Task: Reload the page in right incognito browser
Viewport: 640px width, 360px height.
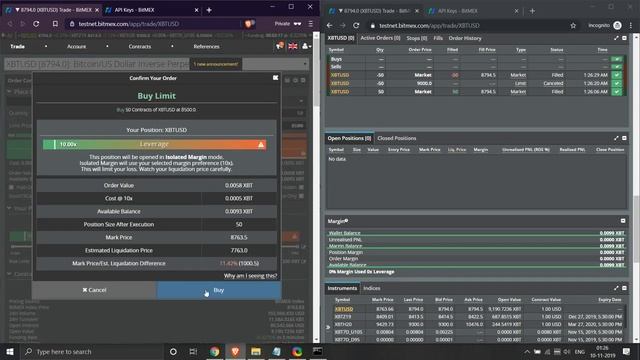Action: [x=356, y=25]
